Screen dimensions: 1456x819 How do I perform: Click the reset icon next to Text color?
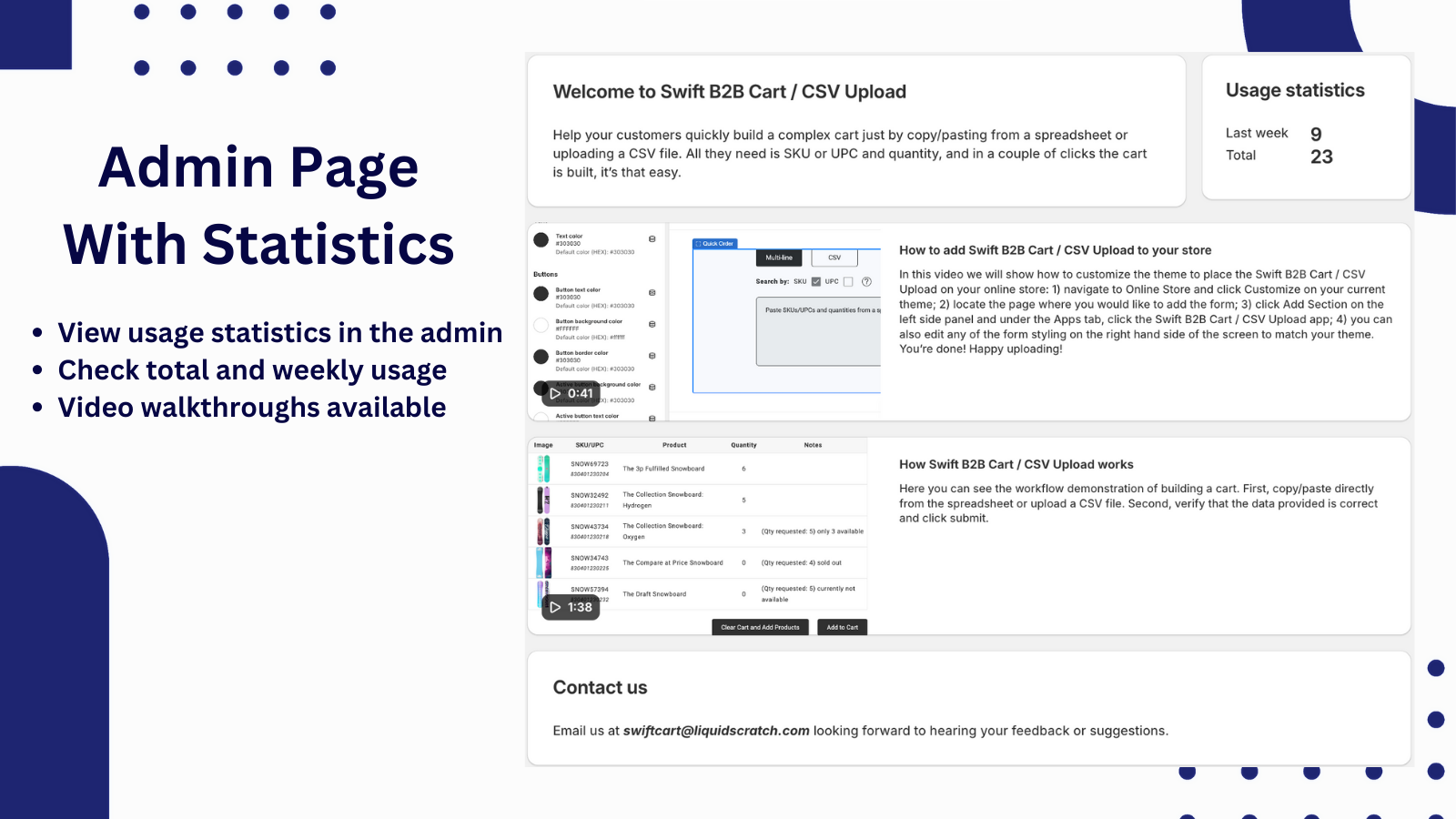(652, 238)
